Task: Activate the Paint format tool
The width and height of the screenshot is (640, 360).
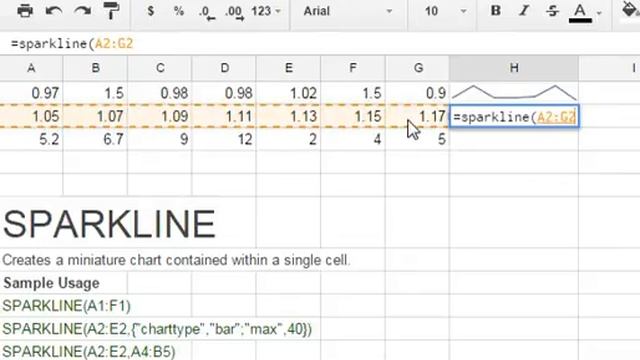Action: [111, 11]
